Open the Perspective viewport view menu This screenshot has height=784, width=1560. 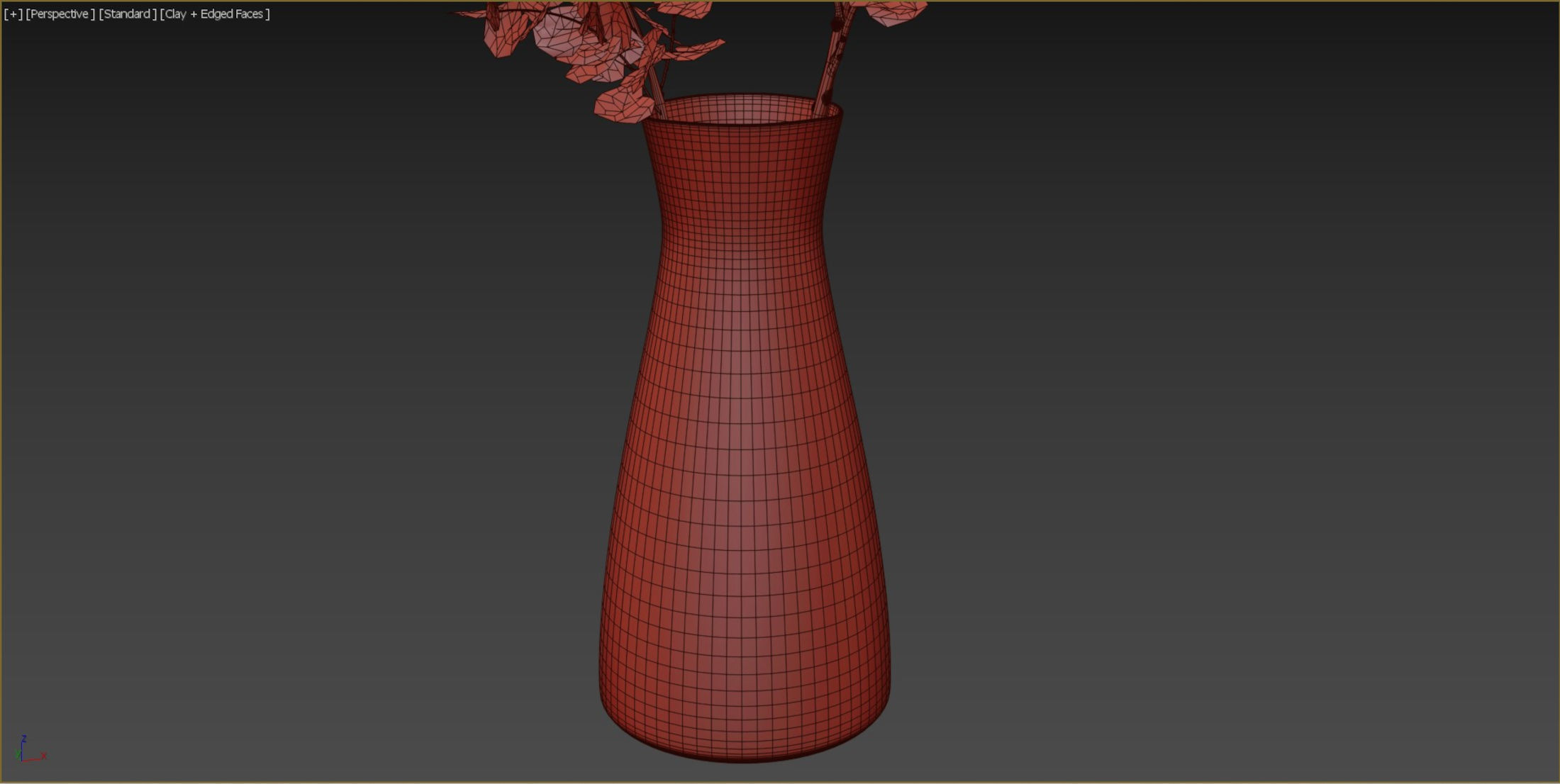[x=60, y=14]
